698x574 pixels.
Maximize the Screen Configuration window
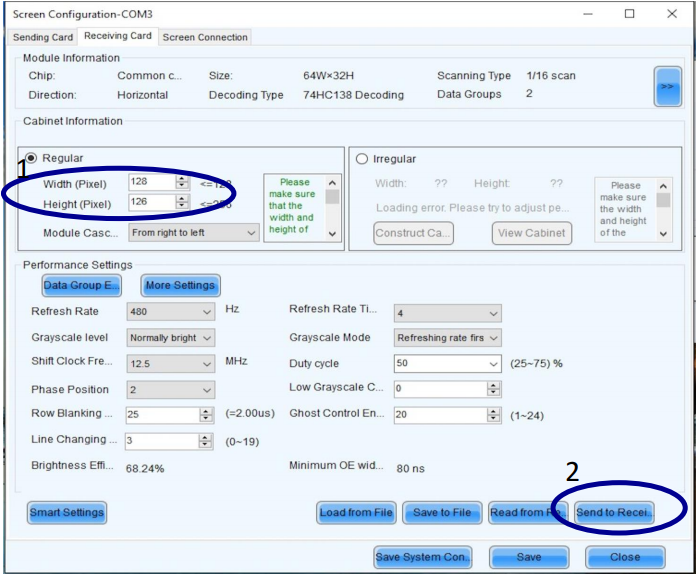[629, 14]
